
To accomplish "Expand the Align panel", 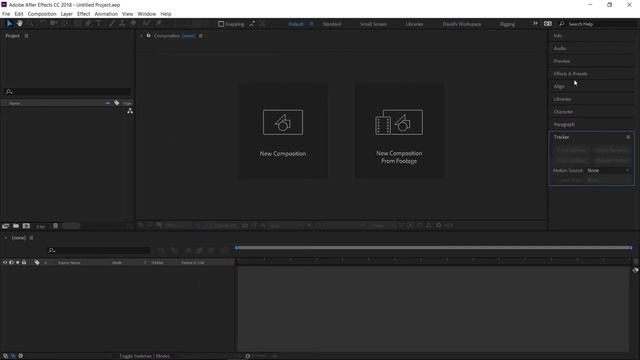I will coord(559,86).
